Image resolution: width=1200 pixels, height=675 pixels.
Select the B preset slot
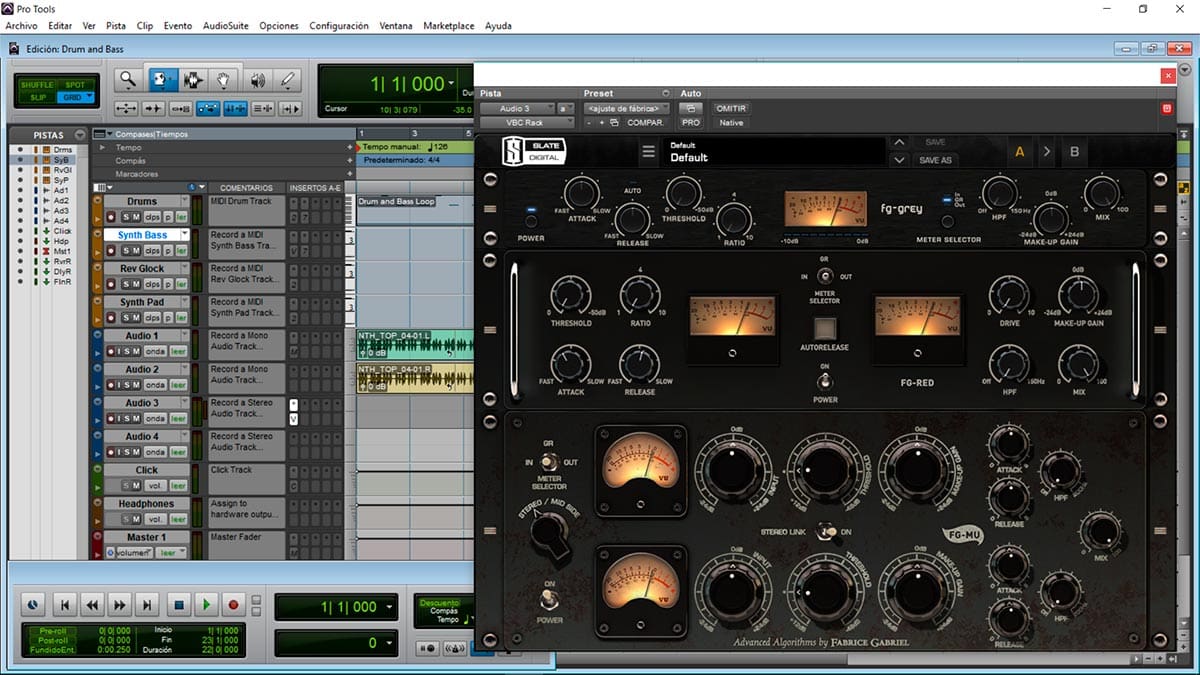tap(1075, 152)
